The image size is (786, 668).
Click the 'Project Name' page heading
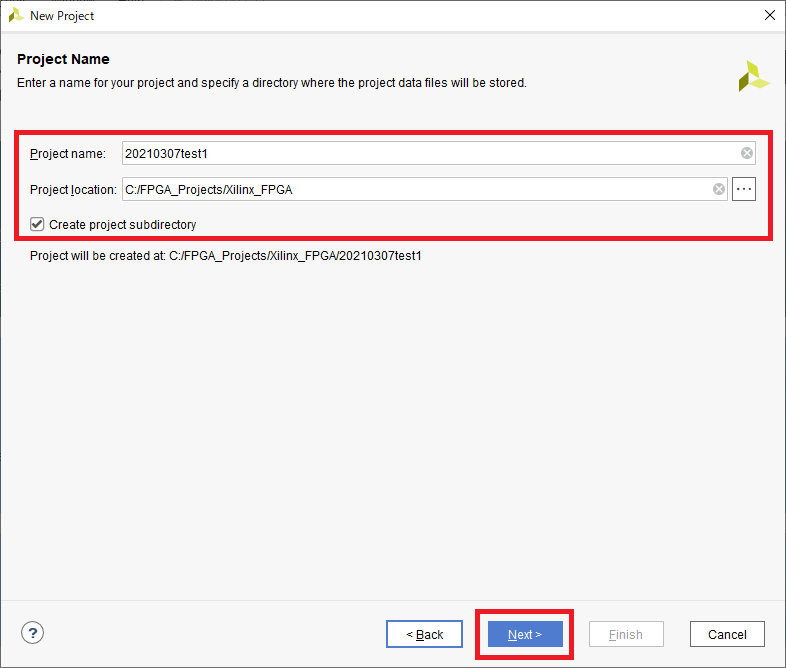[x=63, y=59]
